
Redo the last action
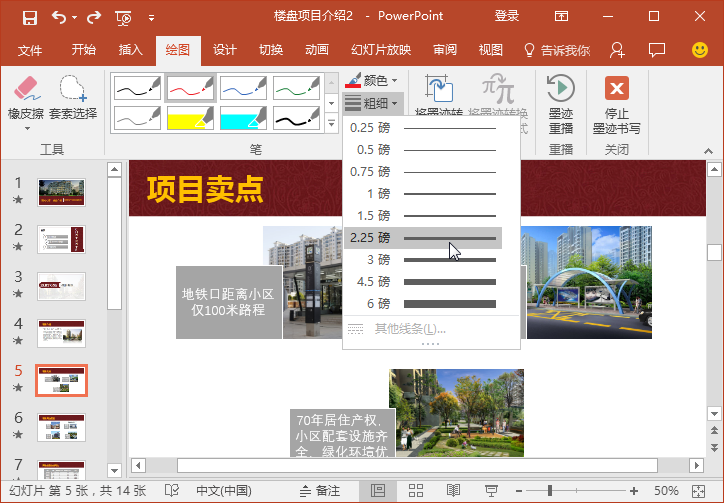[94, 18]
